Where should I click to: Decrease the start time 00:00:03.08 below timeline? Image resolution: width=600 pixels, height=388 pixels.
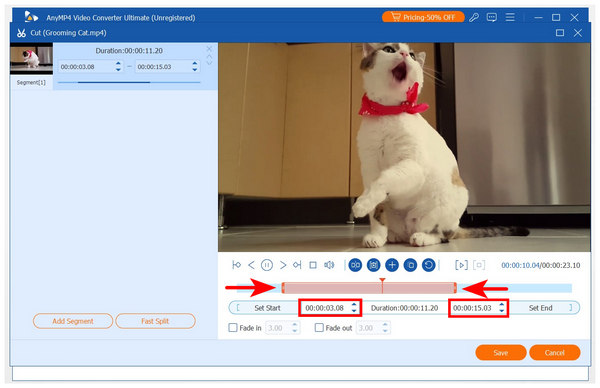coord(354,310)
